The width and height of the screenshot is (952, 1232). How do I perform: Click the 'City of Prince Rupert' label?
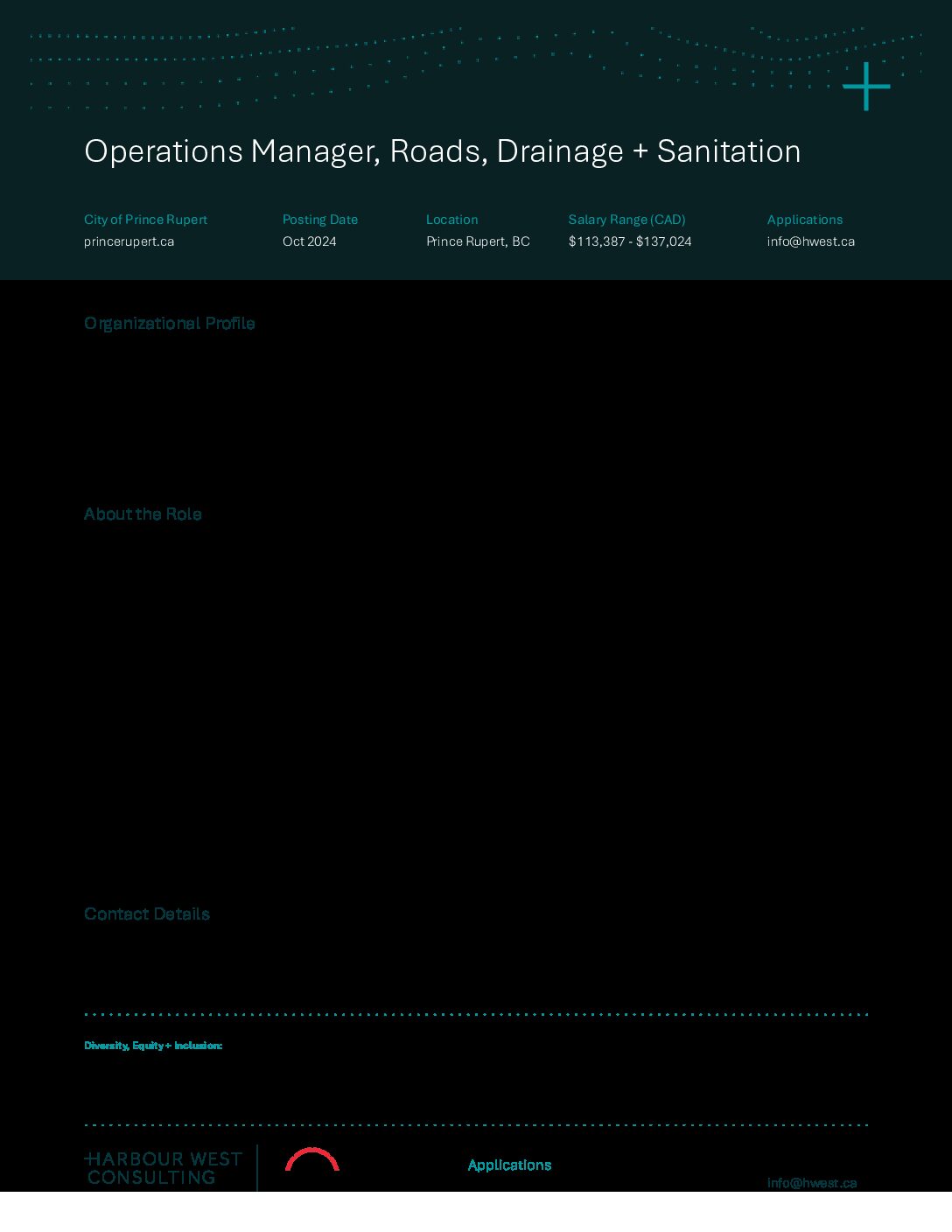pyautogui.click(x=146, y=220)
